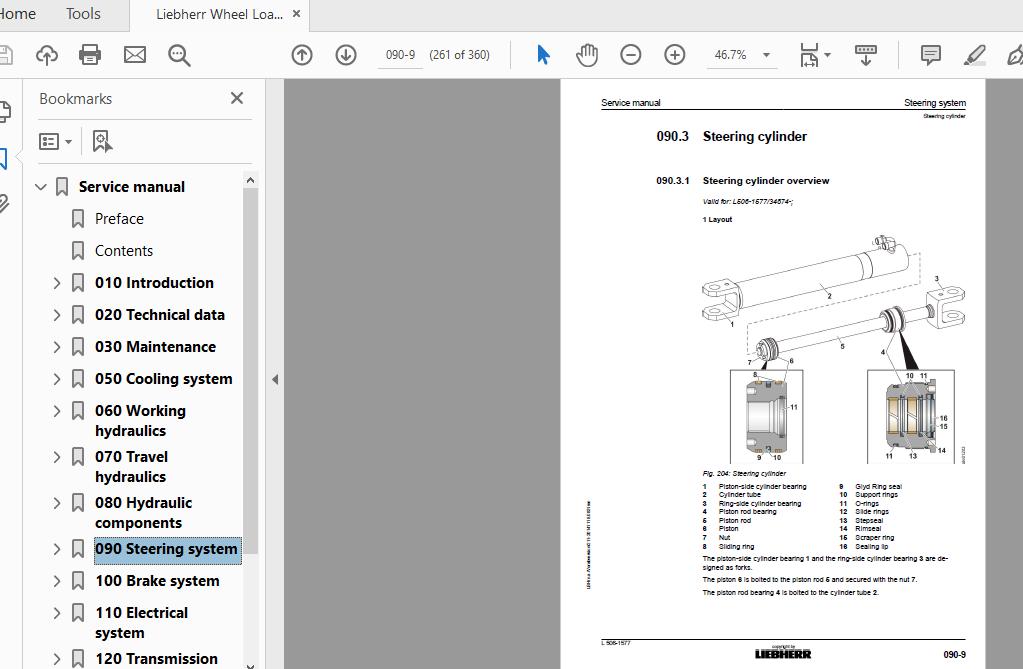
Task: Switch to the Tools tab
Action: tap(82, 14)
